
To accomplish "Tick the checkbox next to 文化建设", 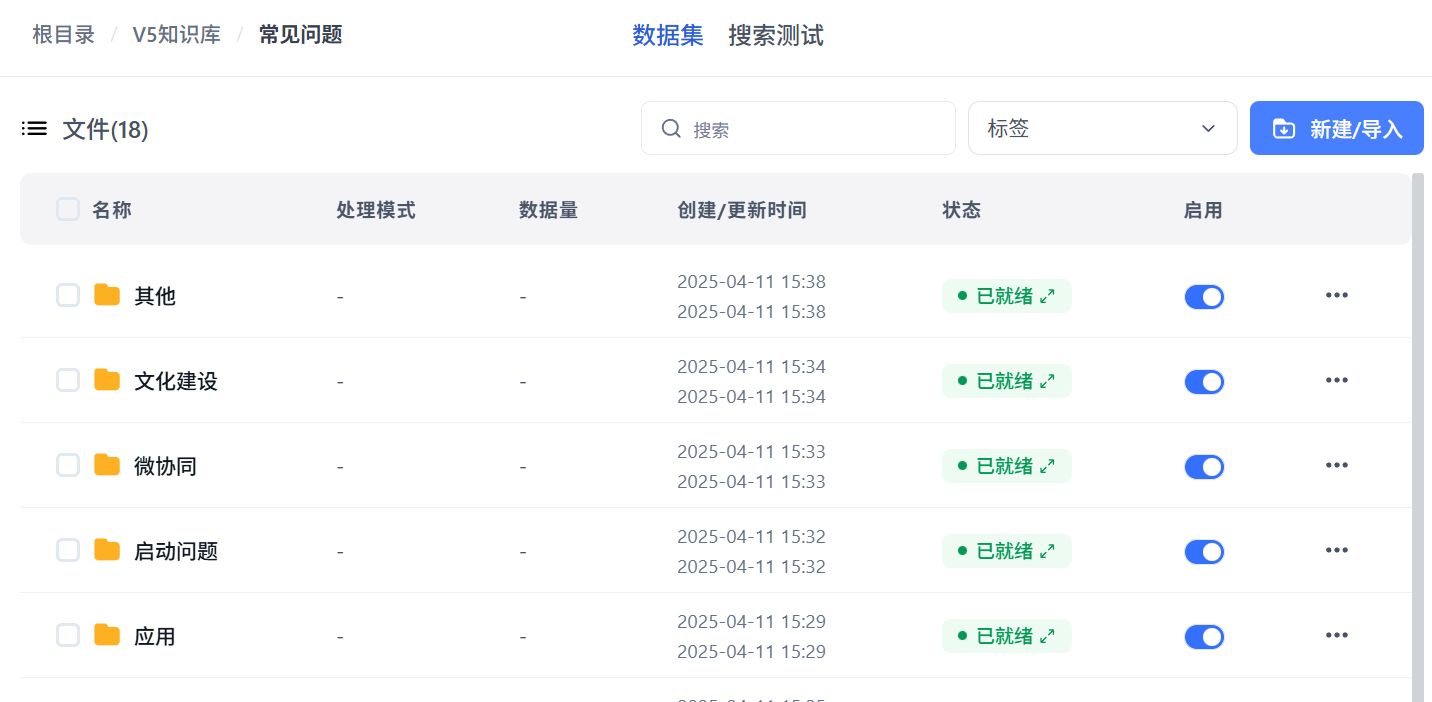I will [x=68, y=380].
